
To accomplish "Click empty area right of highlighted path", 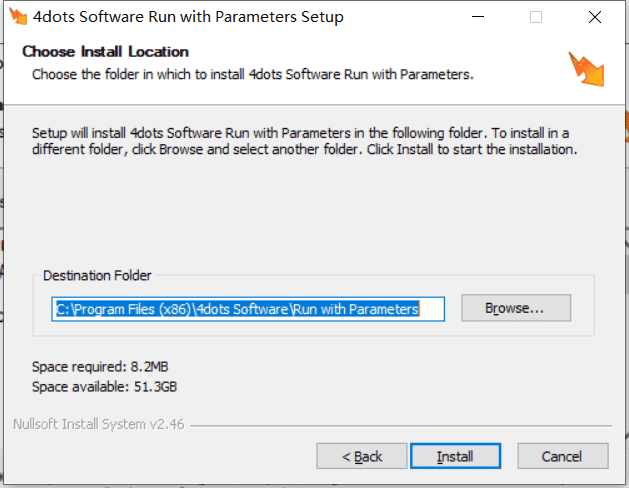I will [x=432, y=309].
